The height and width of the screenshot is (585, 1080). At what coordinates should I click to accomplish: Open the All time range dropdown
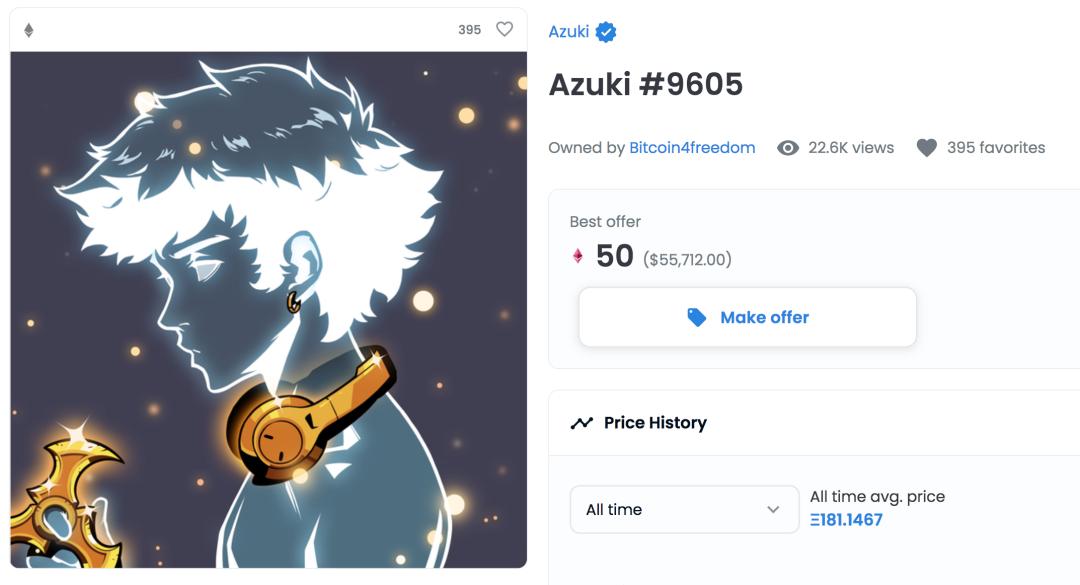tap(685, 509)
